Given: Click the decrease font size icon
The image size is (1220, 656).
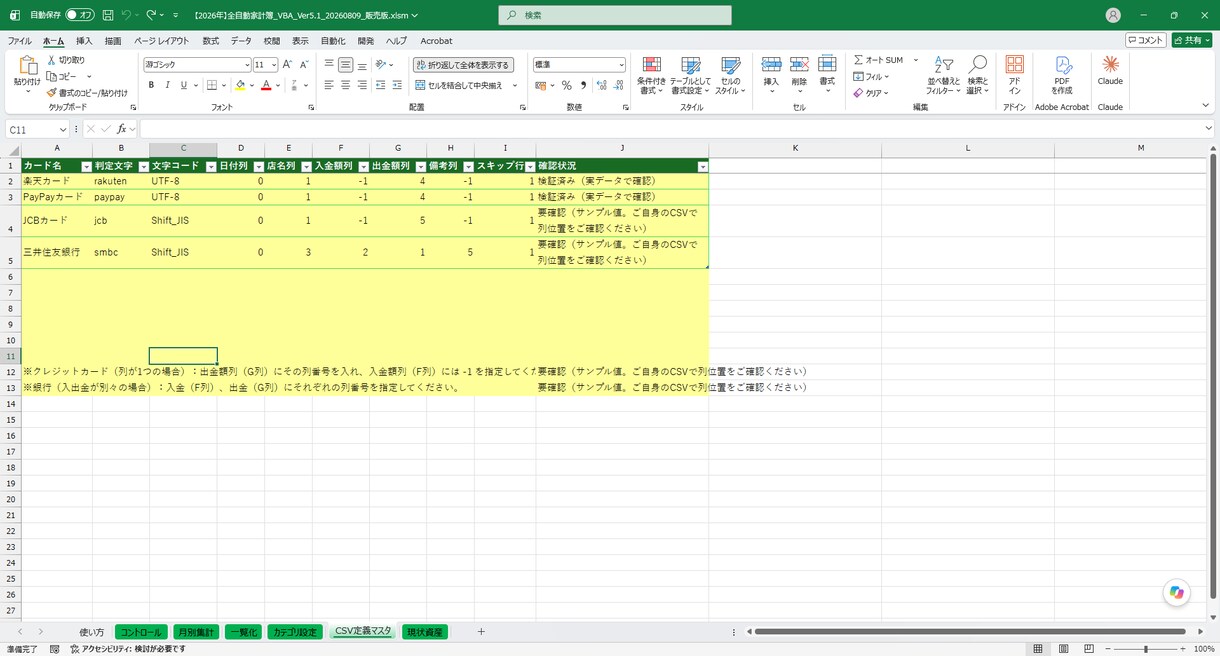Looking at the screenshot, I should click(305, 64).
